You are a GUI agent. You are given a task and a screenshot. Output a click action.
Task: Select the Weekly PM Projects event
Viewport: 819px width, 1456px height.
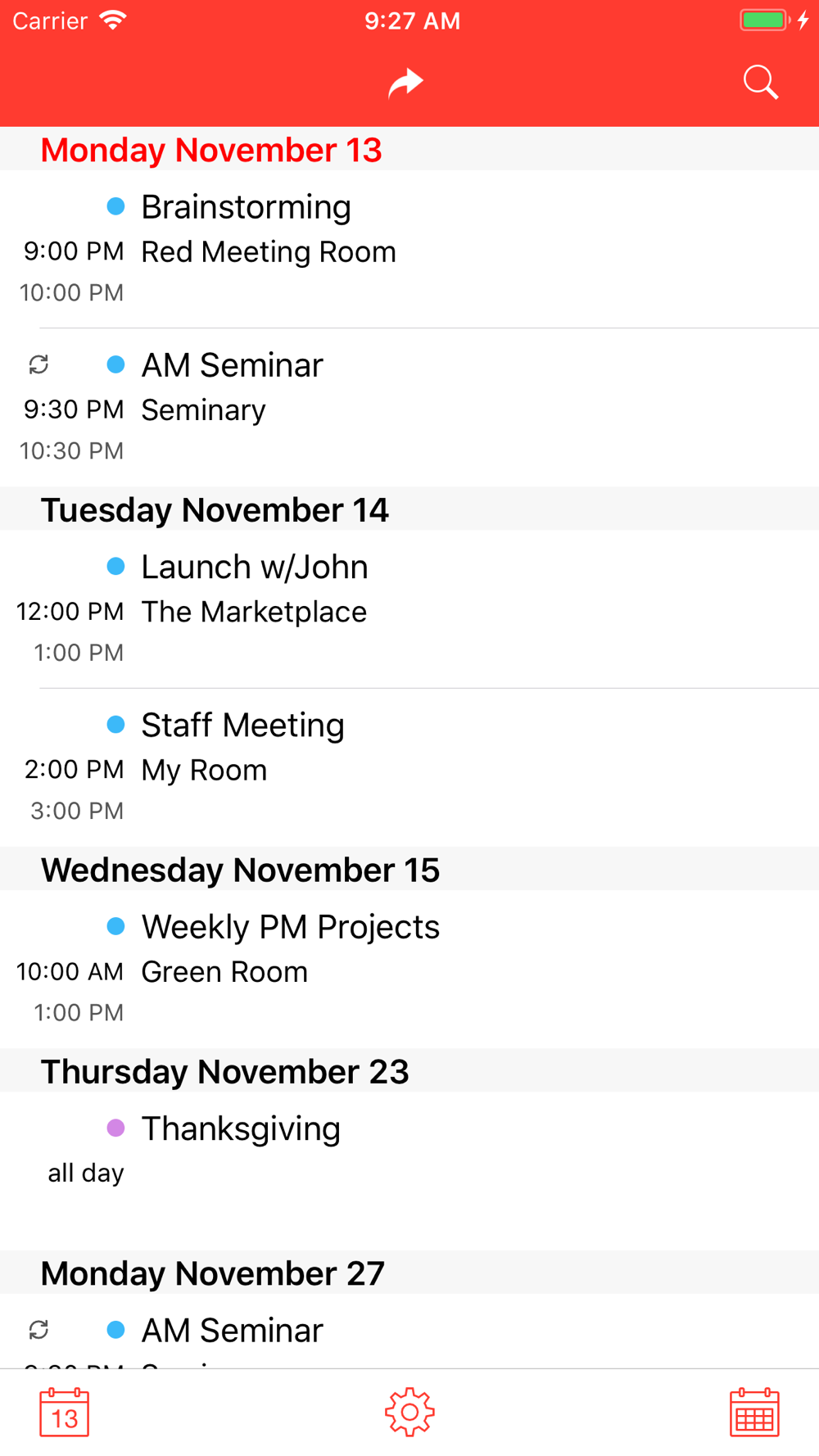coord(409,969)
